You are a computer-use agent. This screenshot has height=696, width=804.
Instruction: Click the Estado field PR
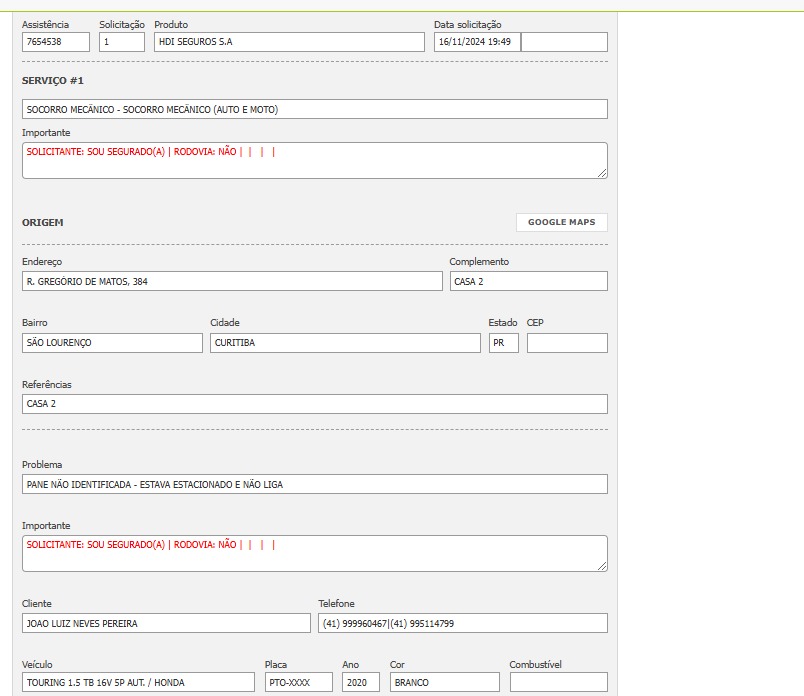pos(504,343)
